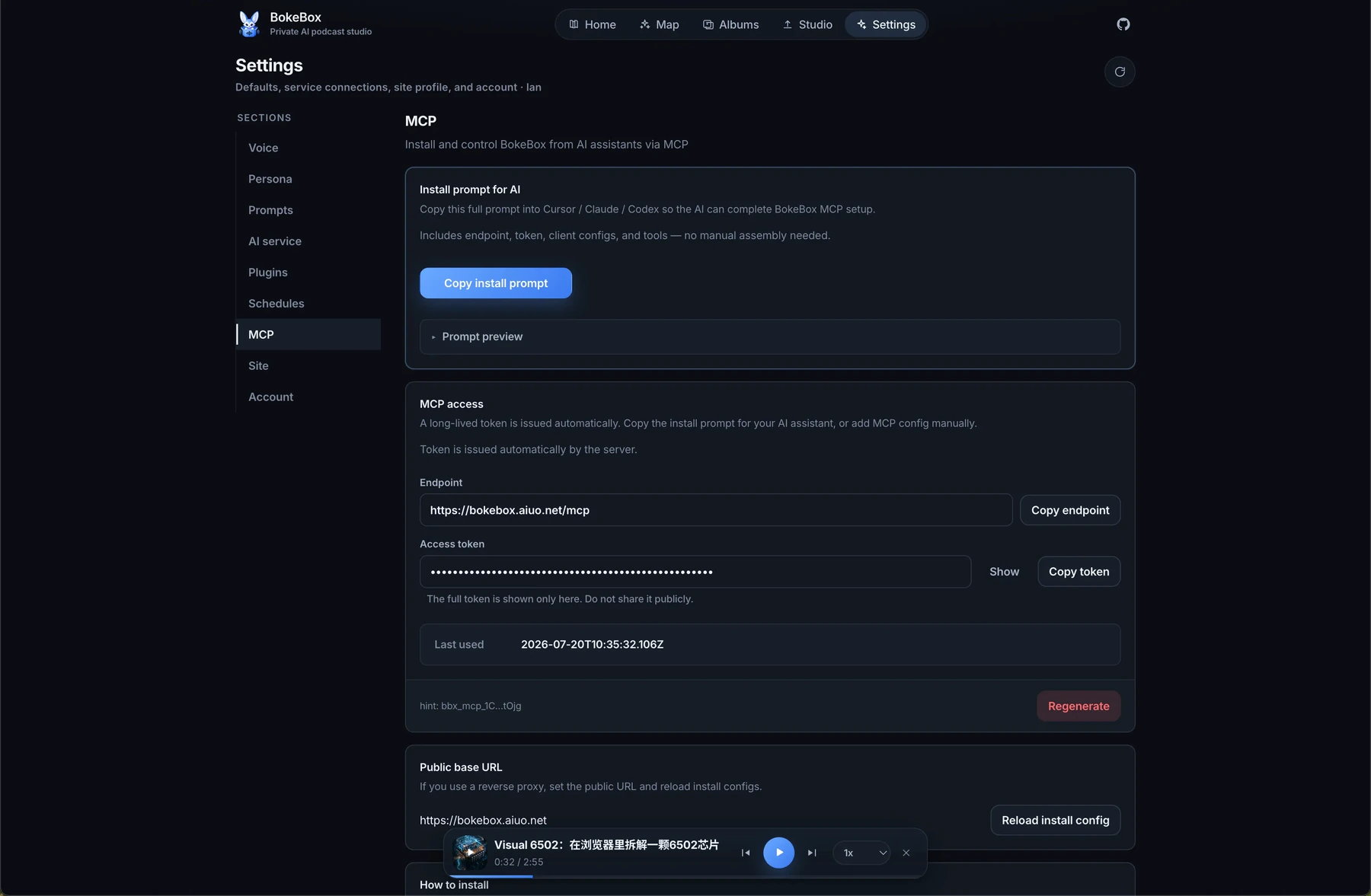Open the 1x playback speed dropdown

[861, 853]
